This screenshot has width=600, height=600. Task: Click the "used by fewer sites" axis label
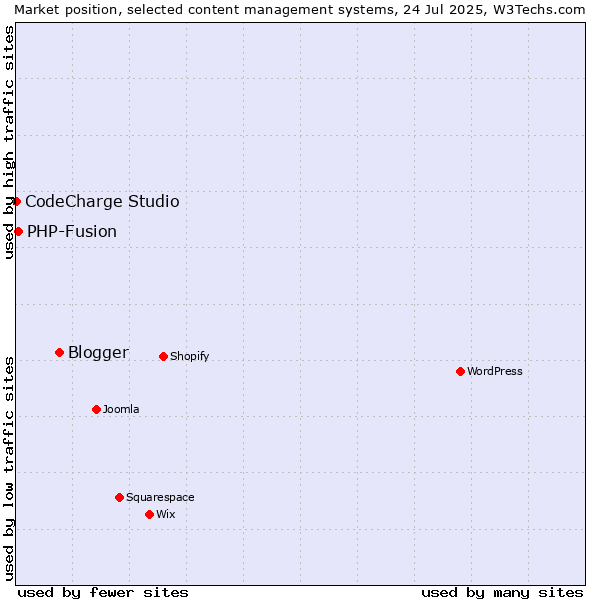coord(103,593)
